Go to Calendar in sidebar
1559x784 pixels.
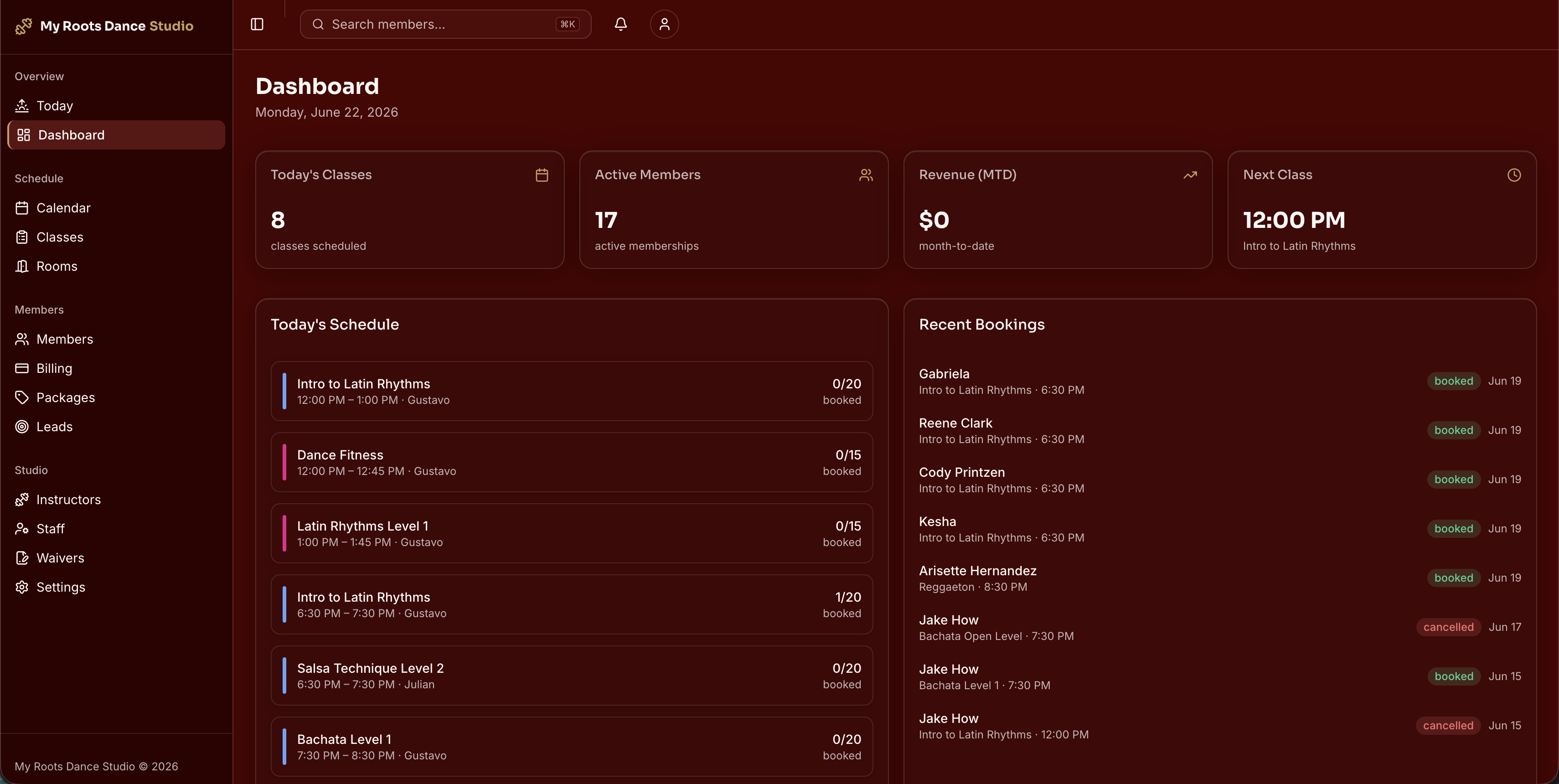tap(116, 208)
